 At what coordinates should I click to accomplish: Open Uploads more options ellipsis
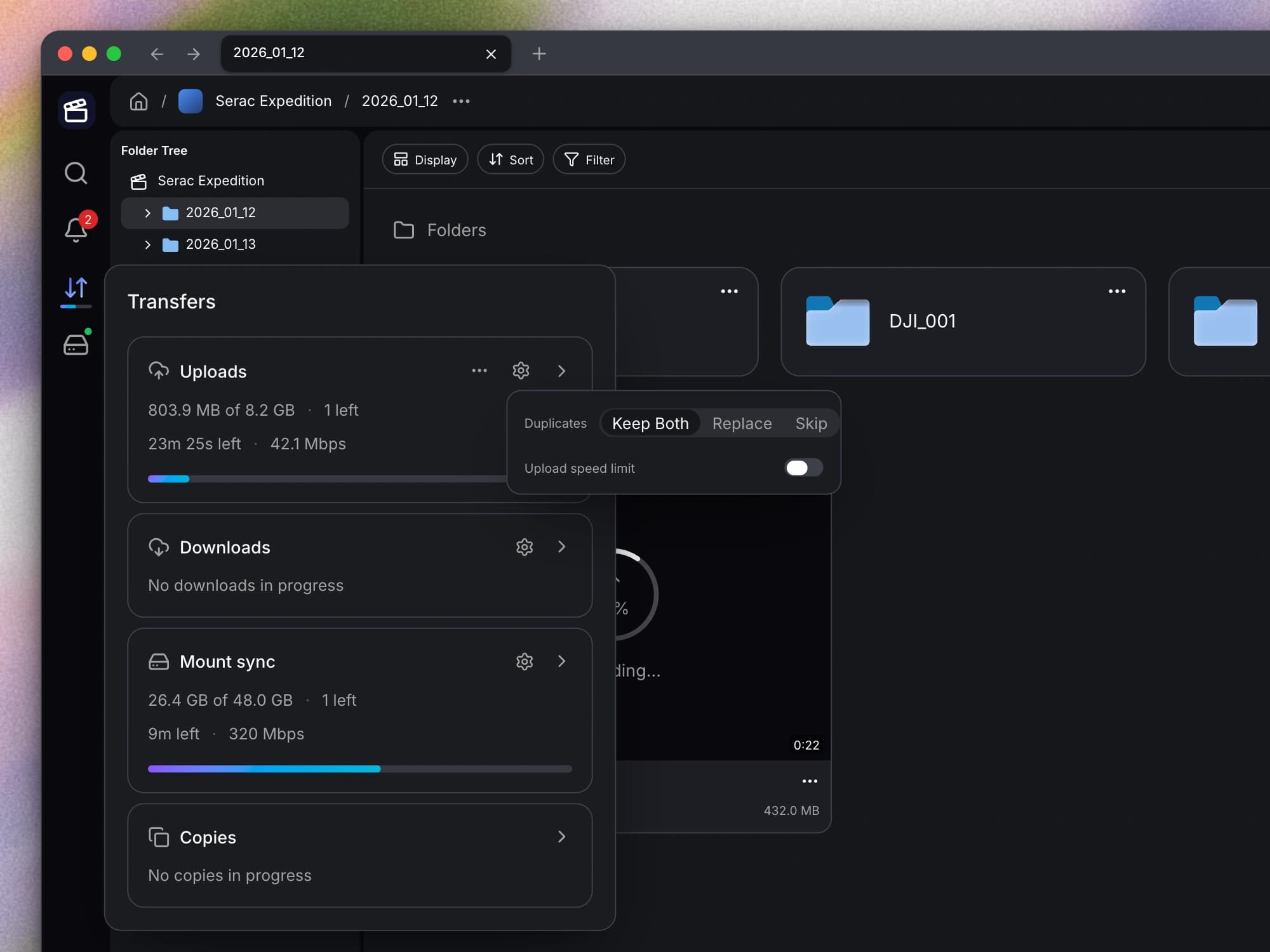[x=479, y=371]
